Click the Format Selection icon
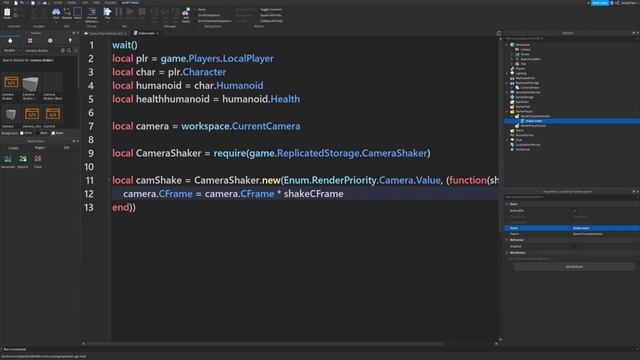This screenshot has width=640, height=360. [x=92, y=14]
